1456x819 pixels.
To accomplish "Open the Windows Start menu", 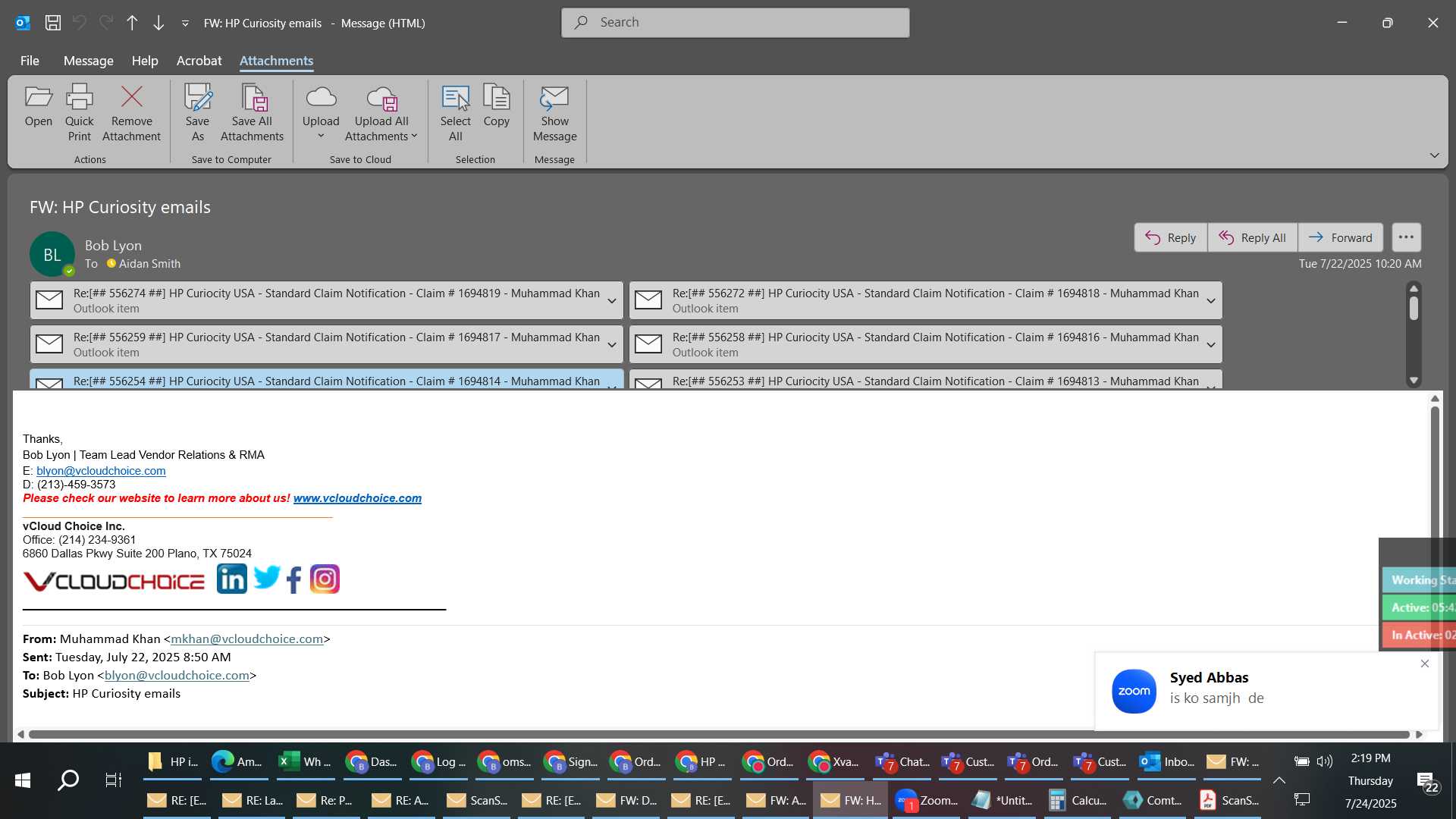I will tap(23, 780).
